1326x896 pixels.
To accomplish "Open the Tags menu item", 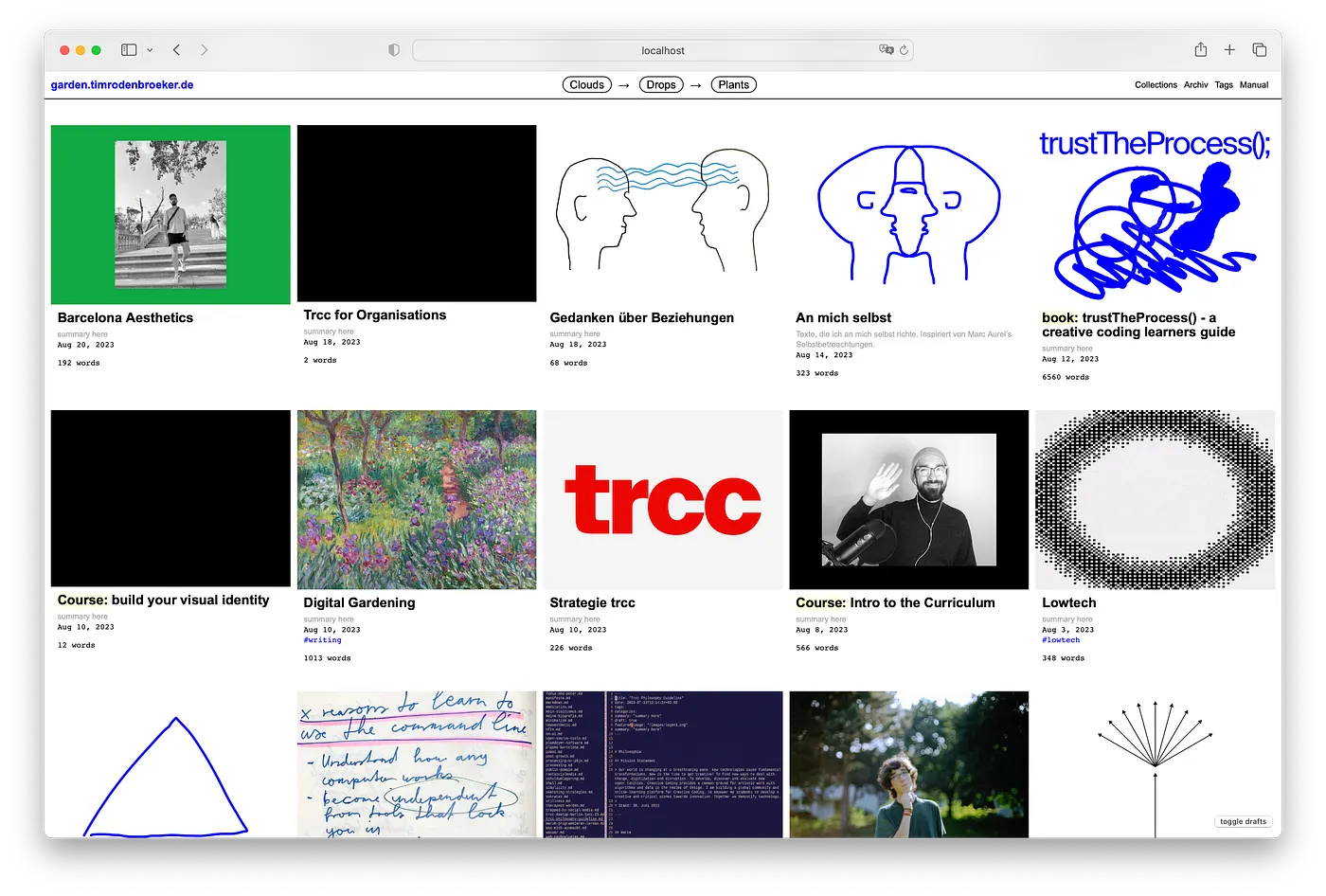I will 1224,85.
